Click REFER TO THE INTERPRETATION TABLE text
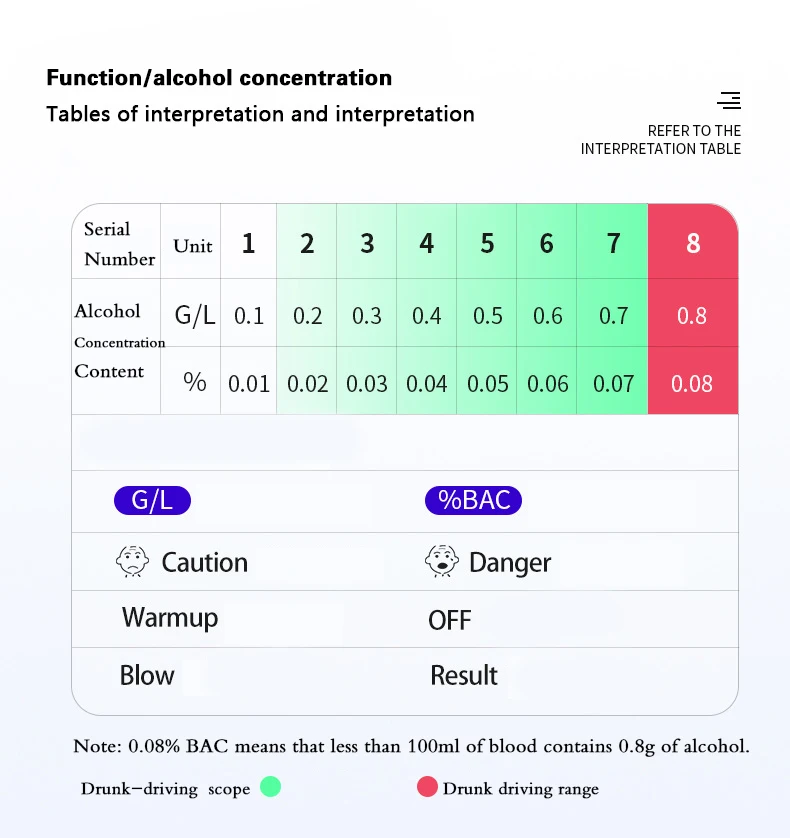The image size is (790, 838). pos(661,139)
